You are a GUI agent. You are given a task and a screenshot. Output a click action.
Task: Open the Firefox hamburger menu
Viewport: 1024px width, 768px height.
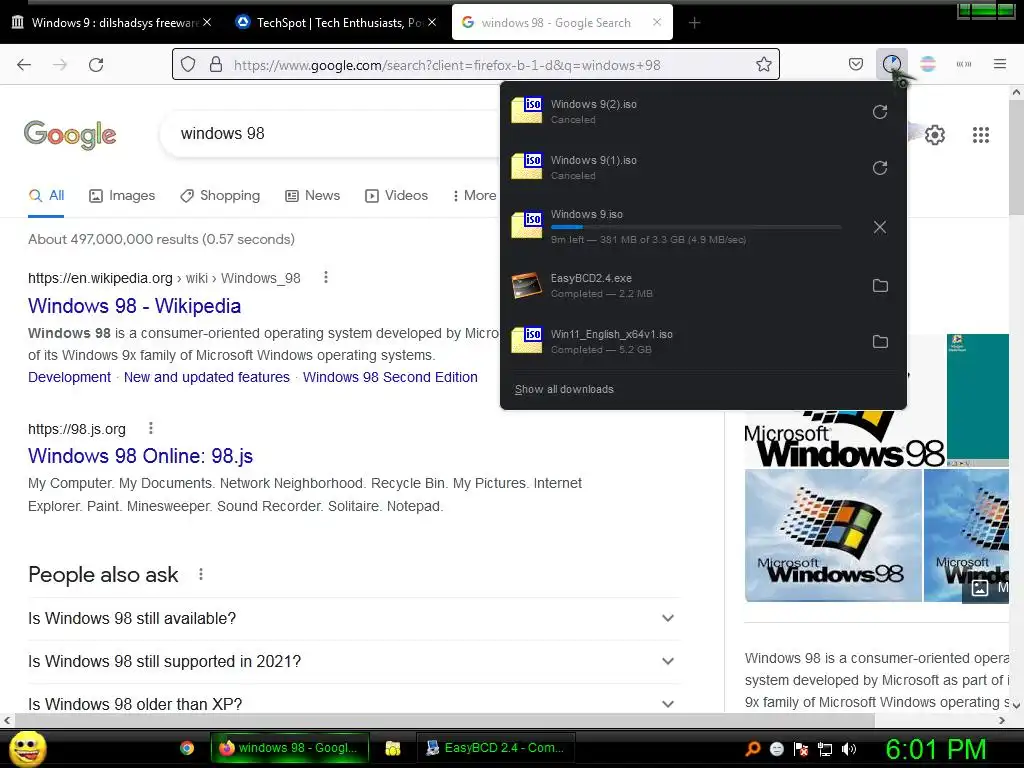(999, 64)
